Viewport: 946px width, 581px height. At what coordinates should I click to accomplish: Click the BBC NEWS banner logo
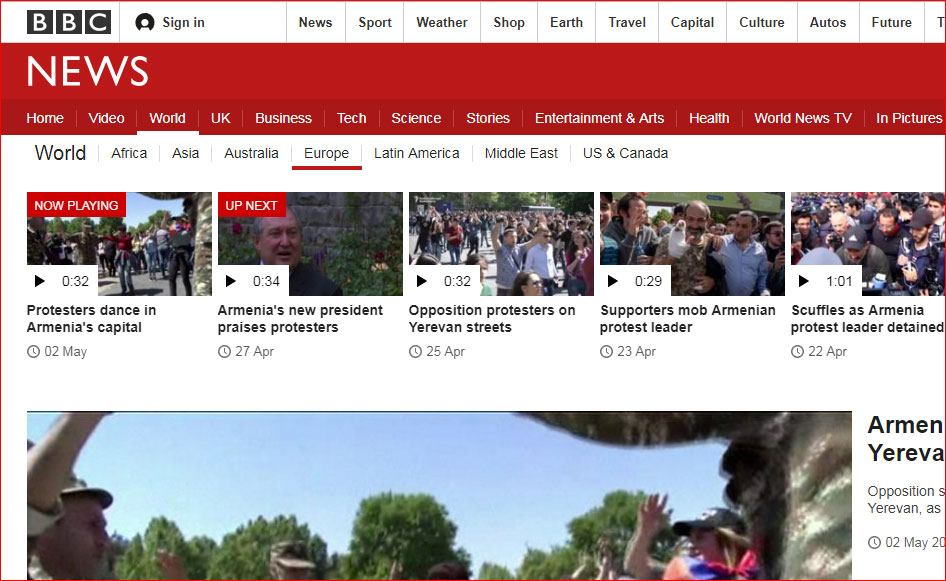(87, 71)
